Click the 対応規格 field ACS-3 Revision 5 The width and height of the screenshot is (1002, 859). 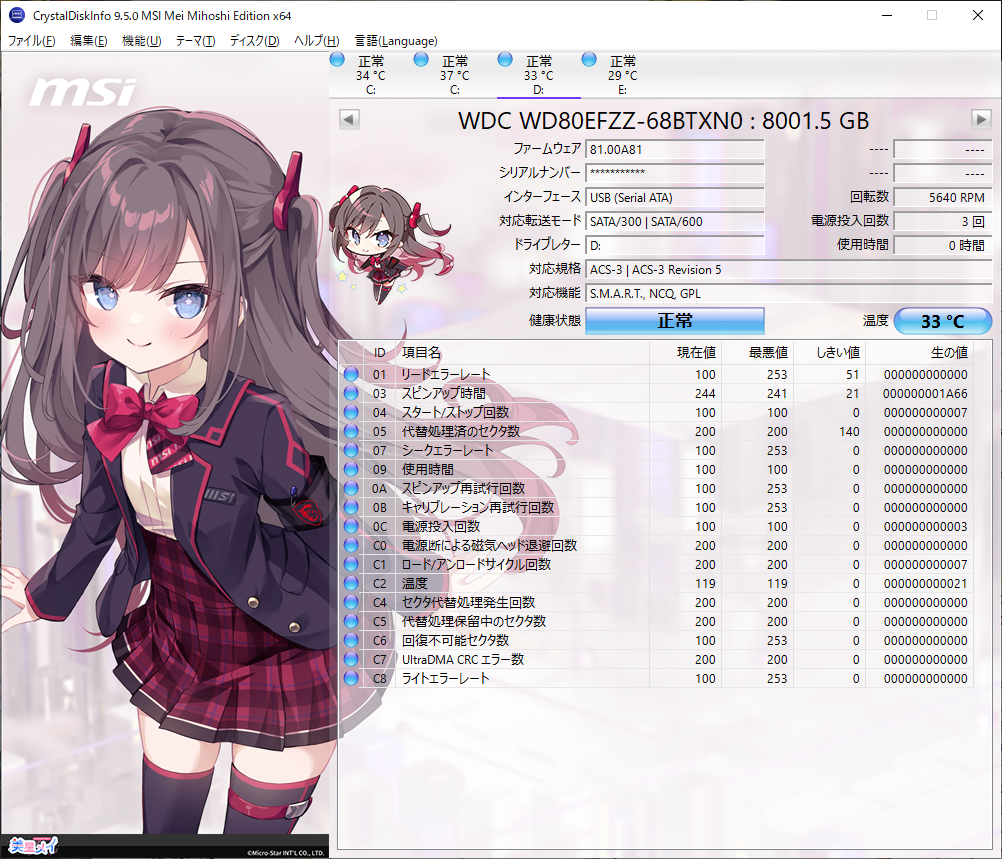click(x=789, y=270)
